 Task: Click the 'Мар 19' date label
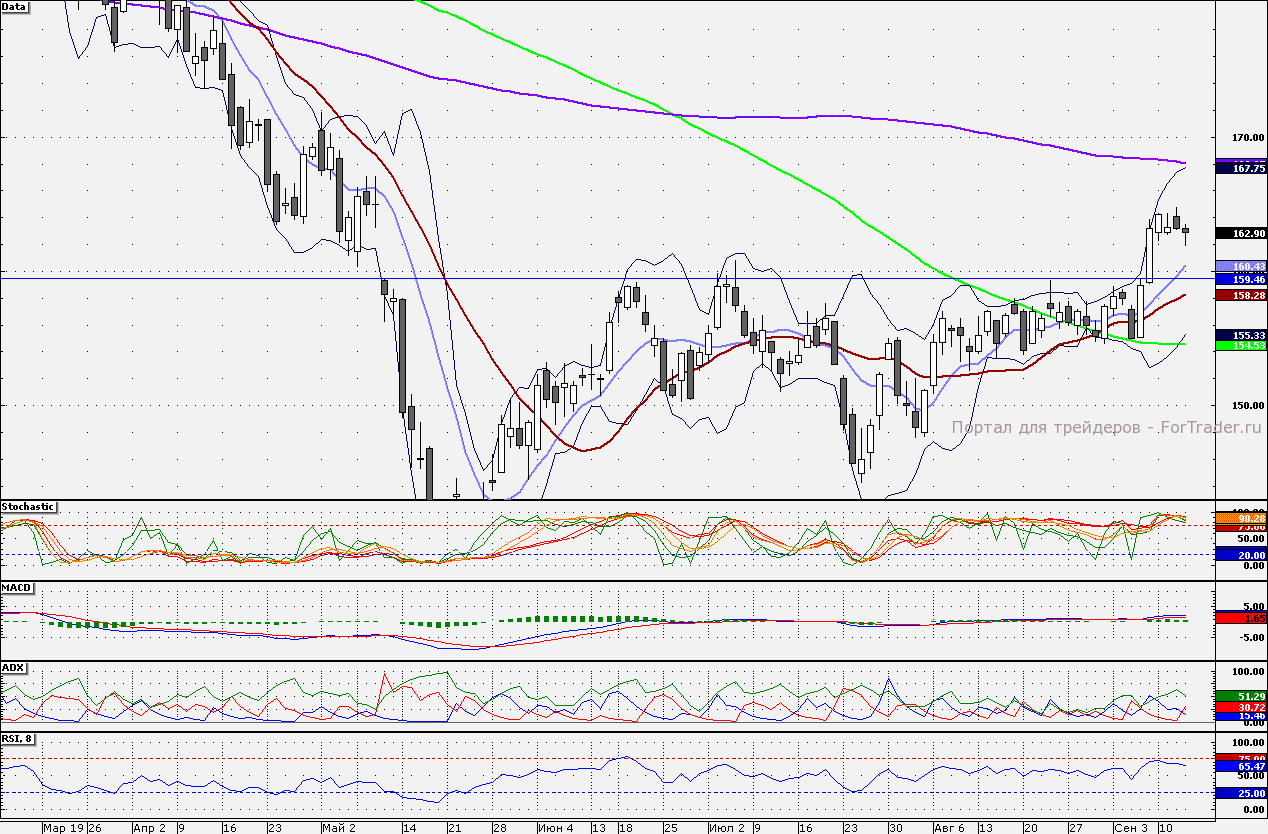[63, 828]
